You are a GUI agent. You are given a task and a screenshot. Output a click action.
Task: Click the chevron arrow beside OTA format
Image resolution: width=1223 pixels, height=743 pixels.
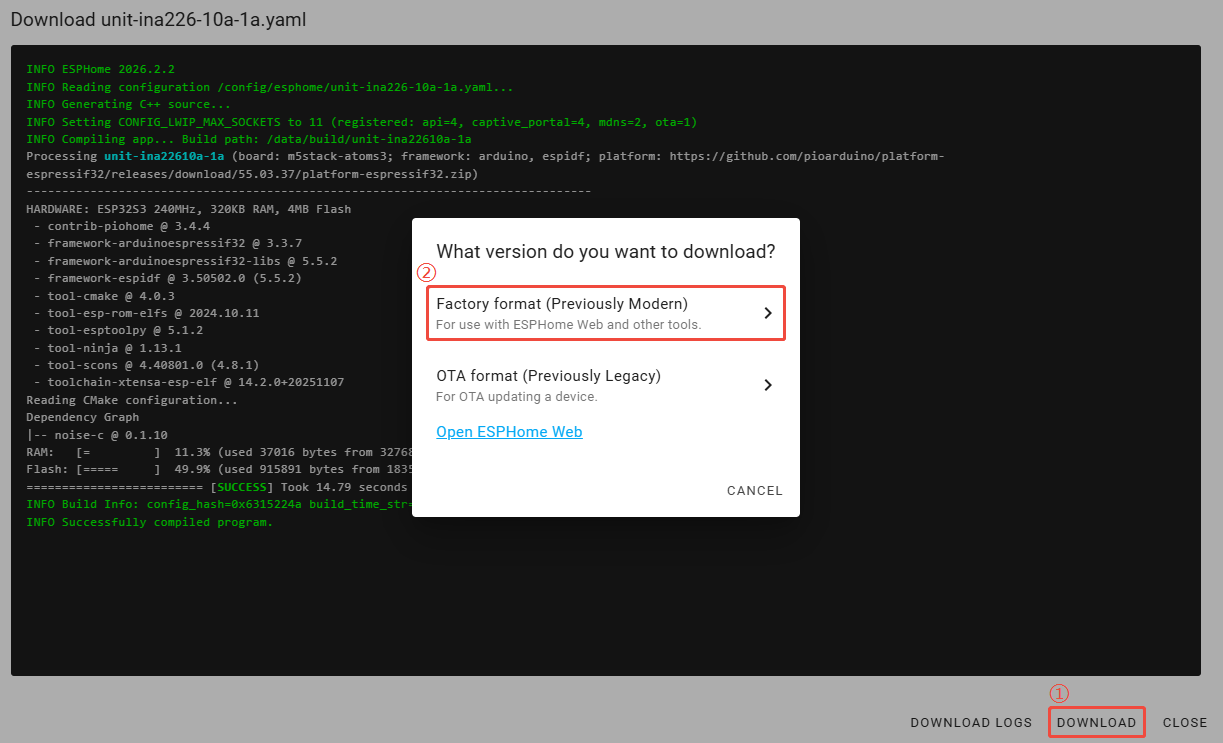pyautogui.click(x=767, y=385)
